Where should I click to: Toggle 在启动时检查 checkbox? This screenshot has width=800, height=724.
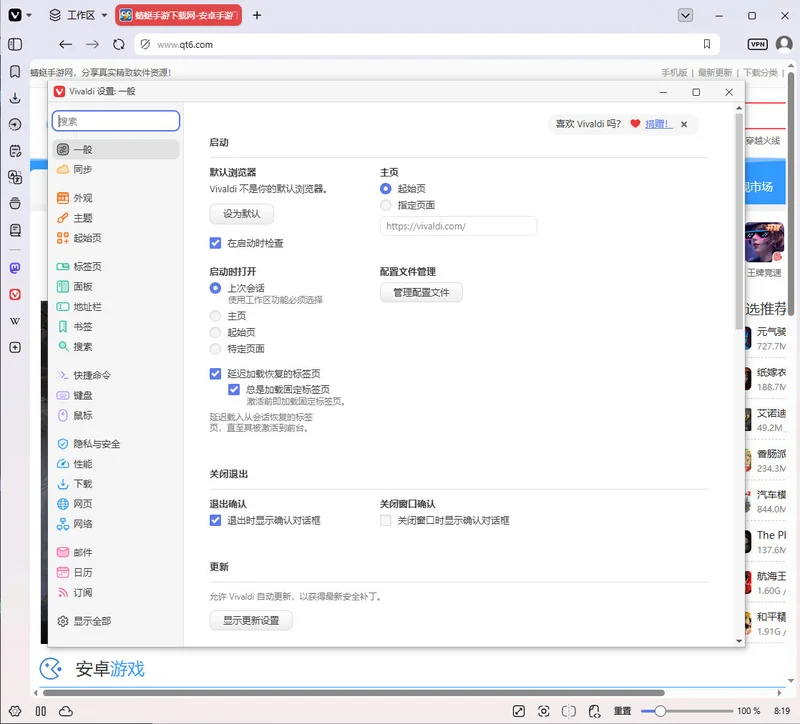tap(215, 243)
